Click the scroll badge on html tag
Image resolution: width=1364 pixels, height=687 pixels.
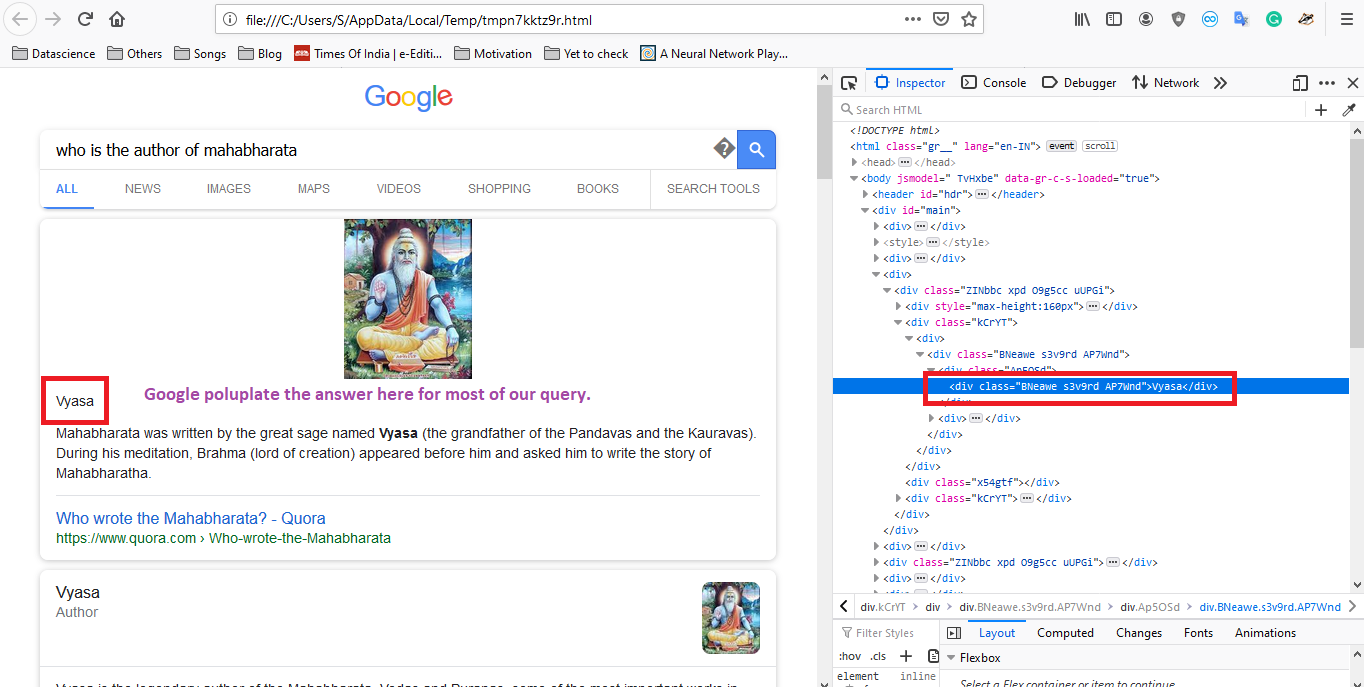[1100, 146]
